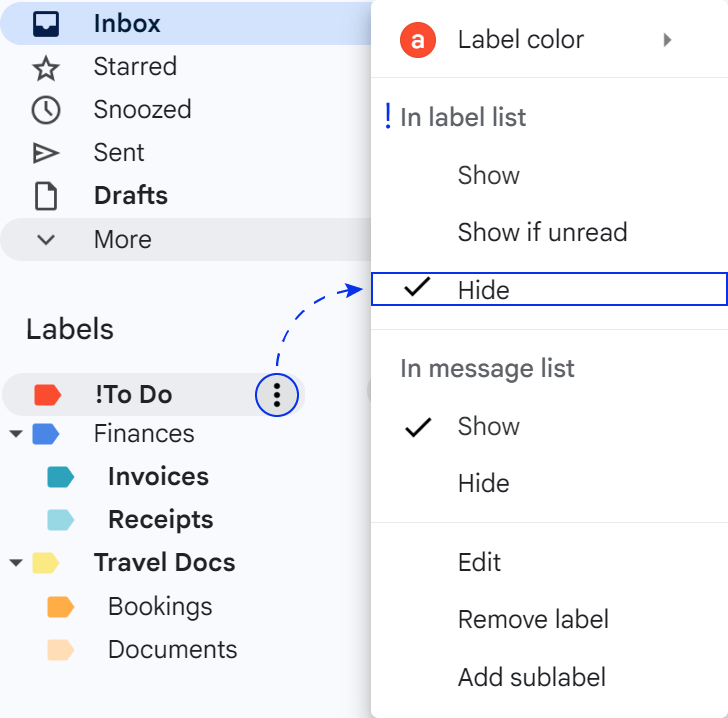Open the Finances label
This screenshot has height=718, width=728.
tap(144, 434)
